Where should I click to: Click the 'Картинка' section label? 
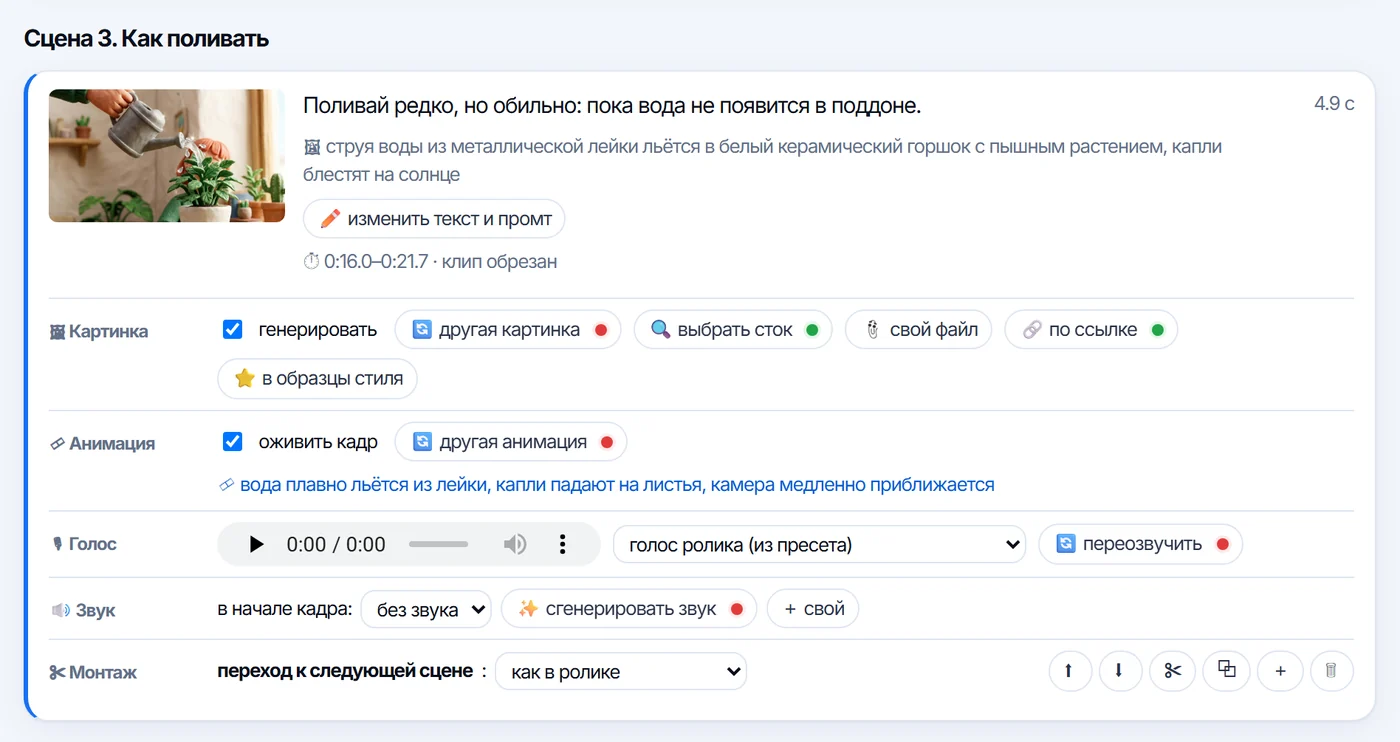99,332
